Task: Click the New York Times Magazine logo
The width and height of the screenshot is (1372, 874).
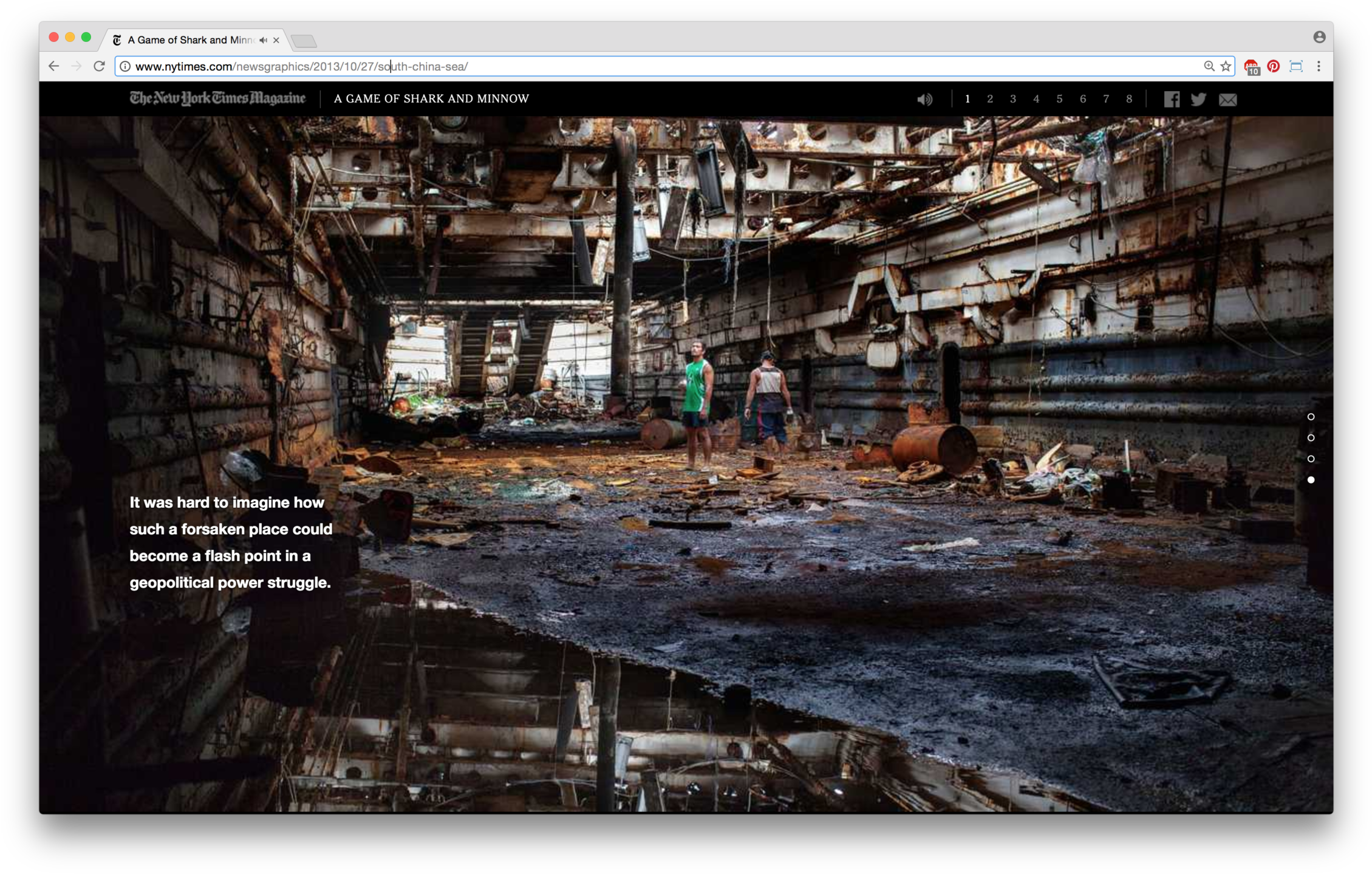Action: click(217, 98)
